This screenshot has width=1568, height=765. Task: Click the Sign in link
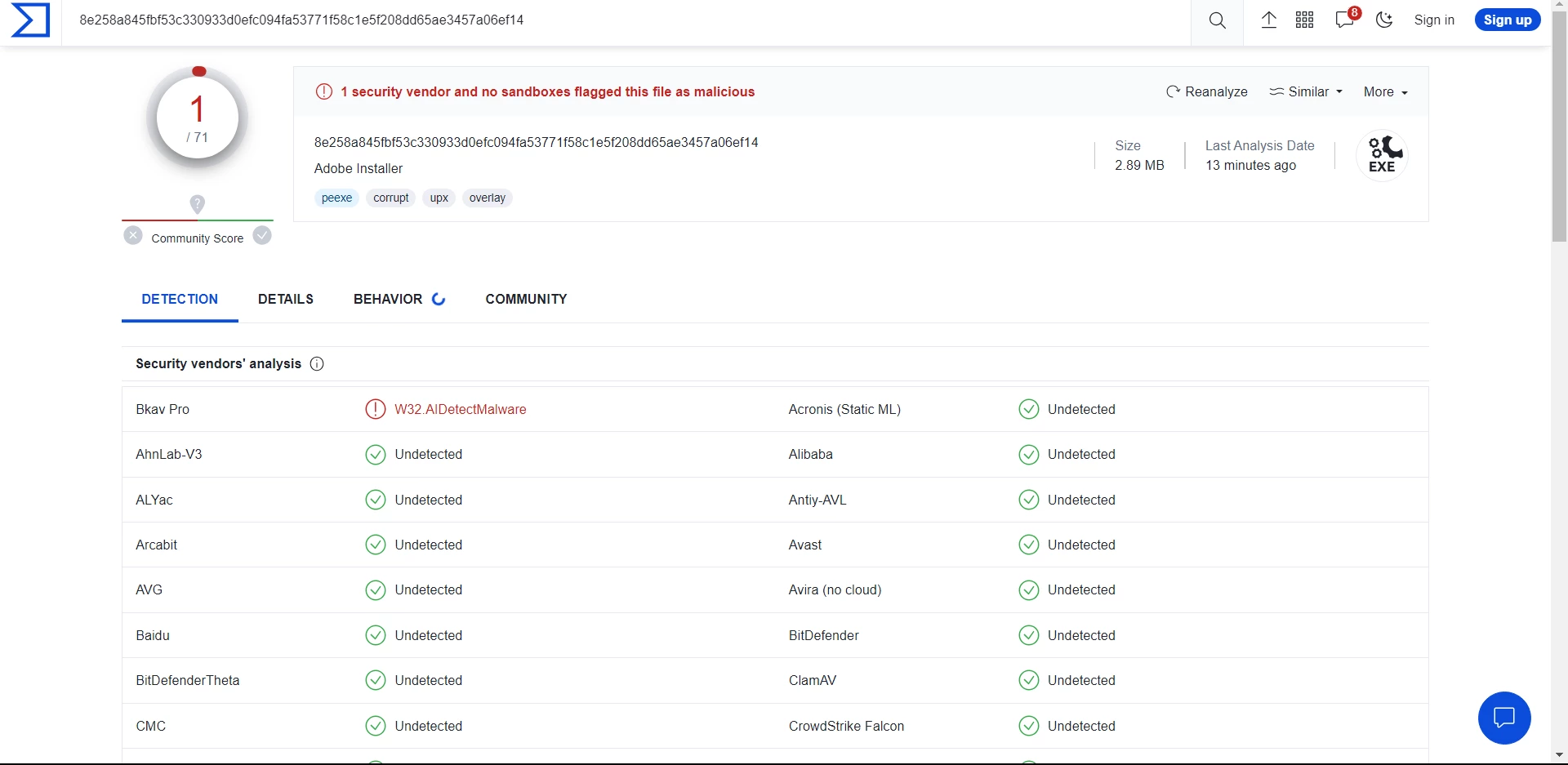coord(1434,20)
